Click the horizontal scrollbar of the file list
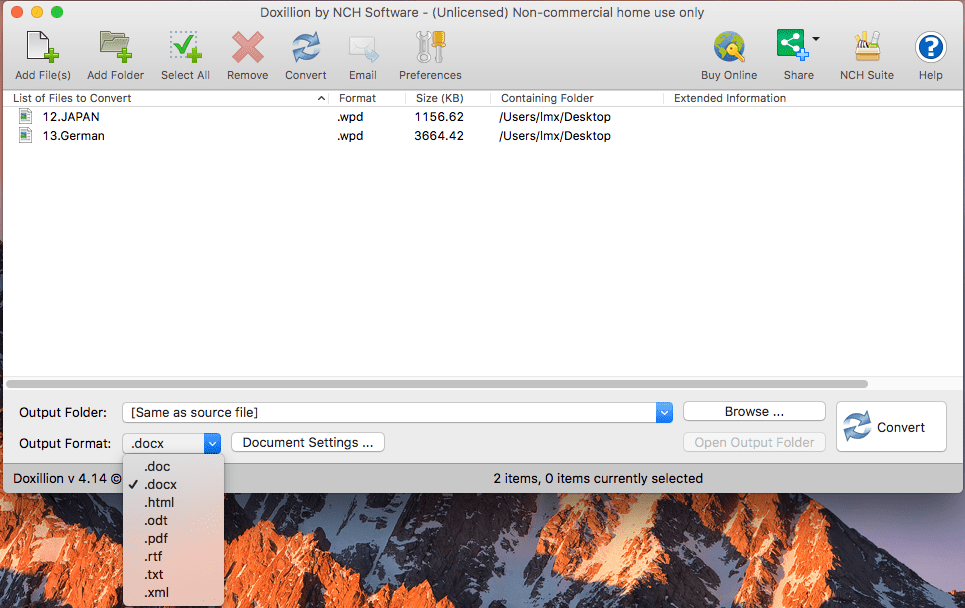Screen dimensions: 965x608 437,384
